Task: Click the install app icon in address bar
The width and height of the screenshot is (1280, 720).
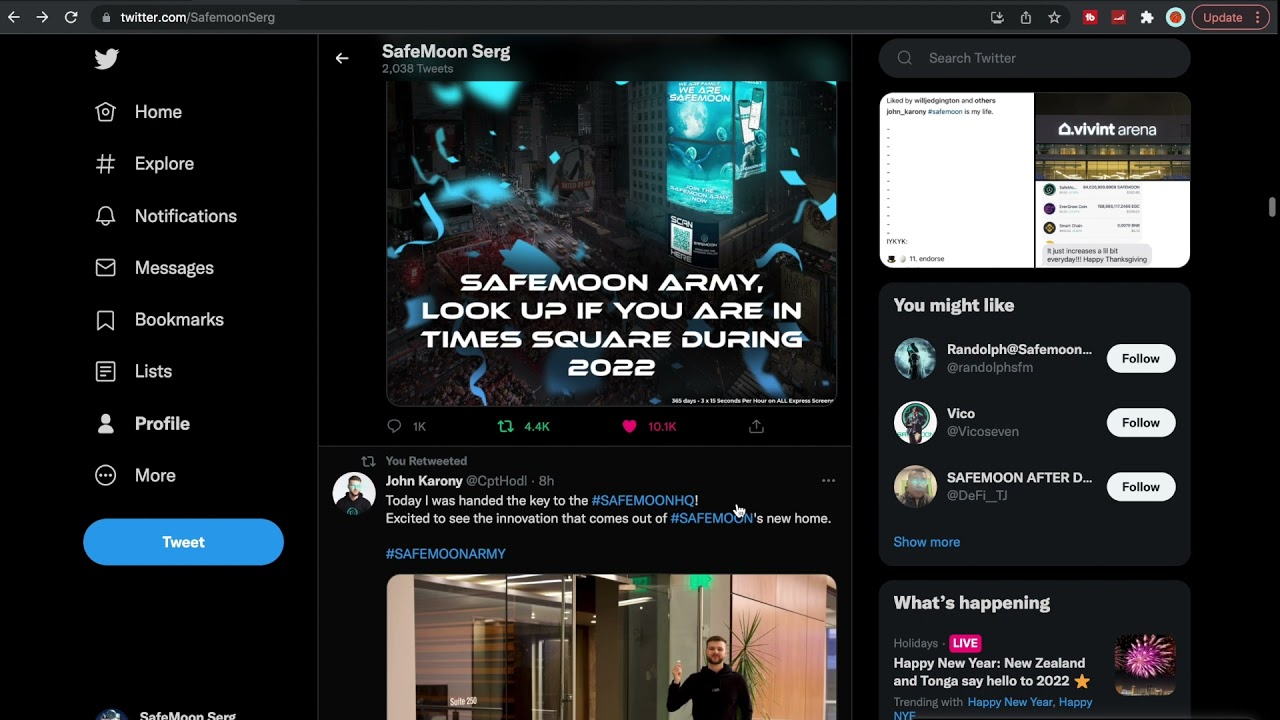Action: 997,17
